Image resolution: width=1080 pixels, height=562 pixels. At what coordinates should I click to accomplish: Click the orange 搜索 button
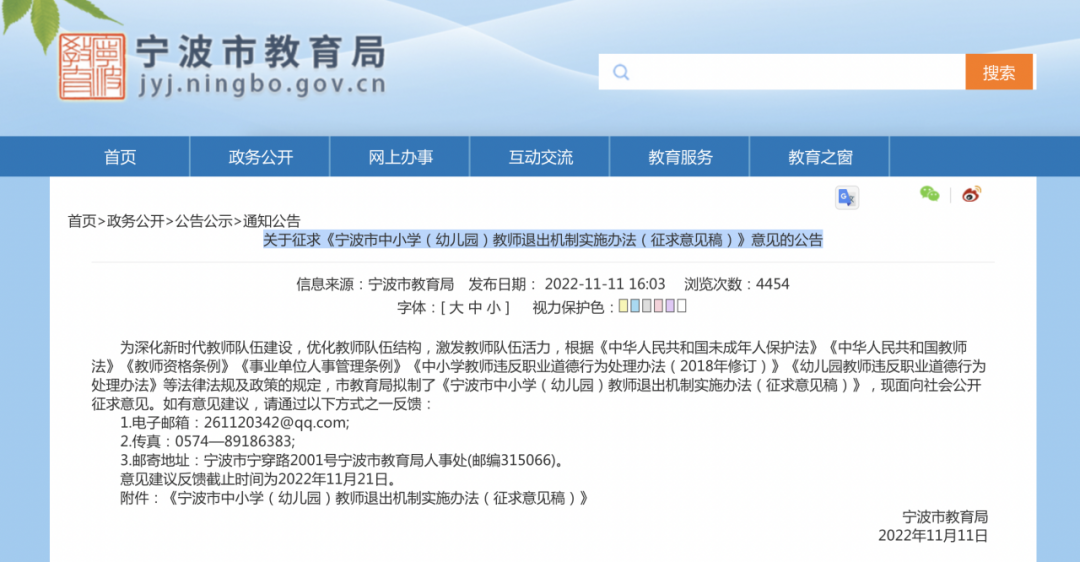point(999,72)
